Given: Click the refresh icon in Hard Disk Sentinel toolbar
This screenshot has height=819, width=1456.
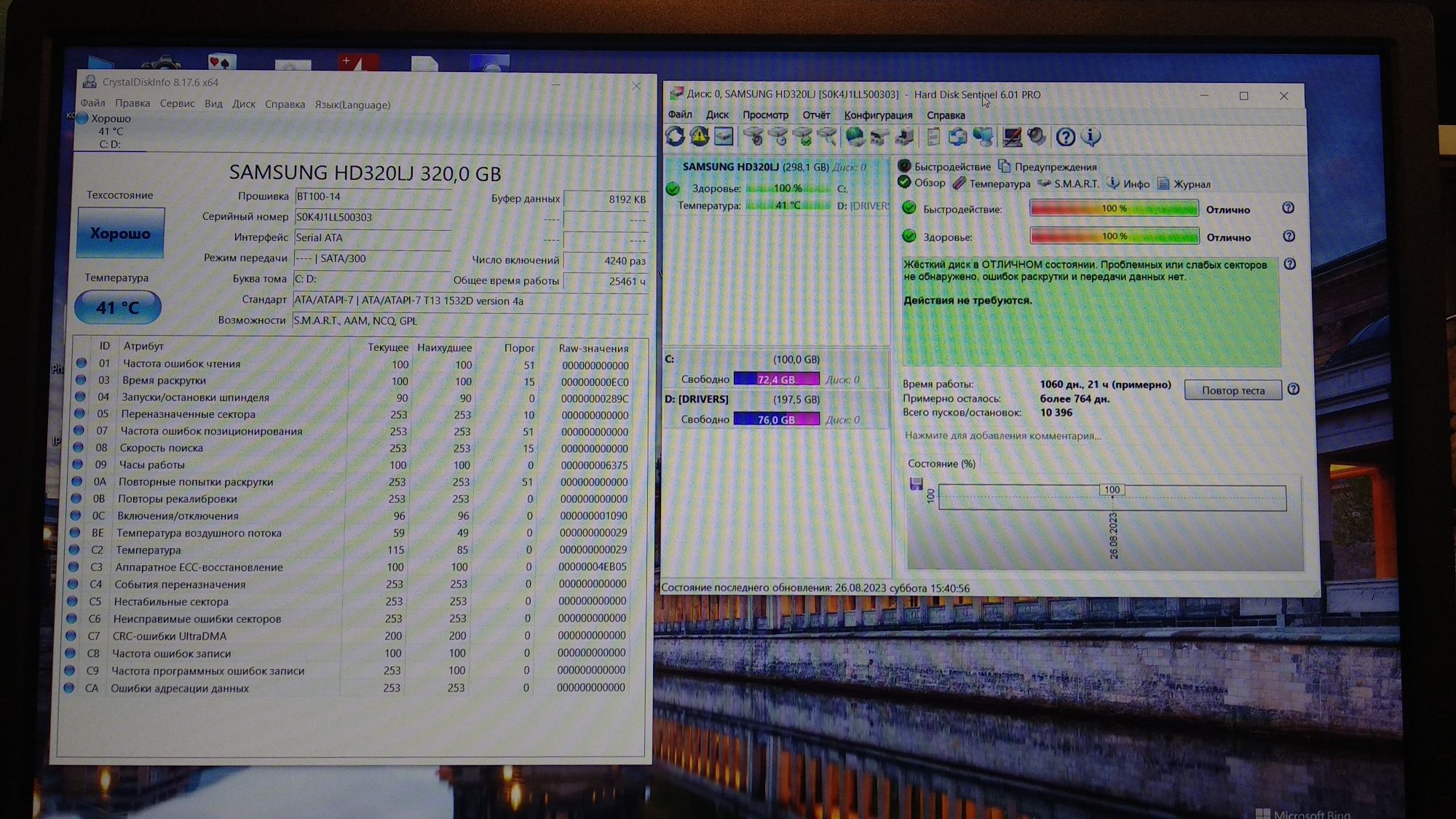Looking at the screenshot, I should (675, 136).
